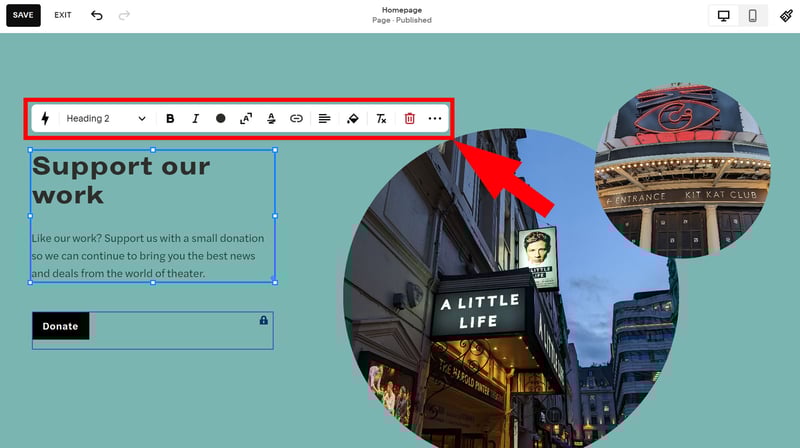The image size is (800, 448).
Task: Toggle italic formatting
Action: click(195, 118)
